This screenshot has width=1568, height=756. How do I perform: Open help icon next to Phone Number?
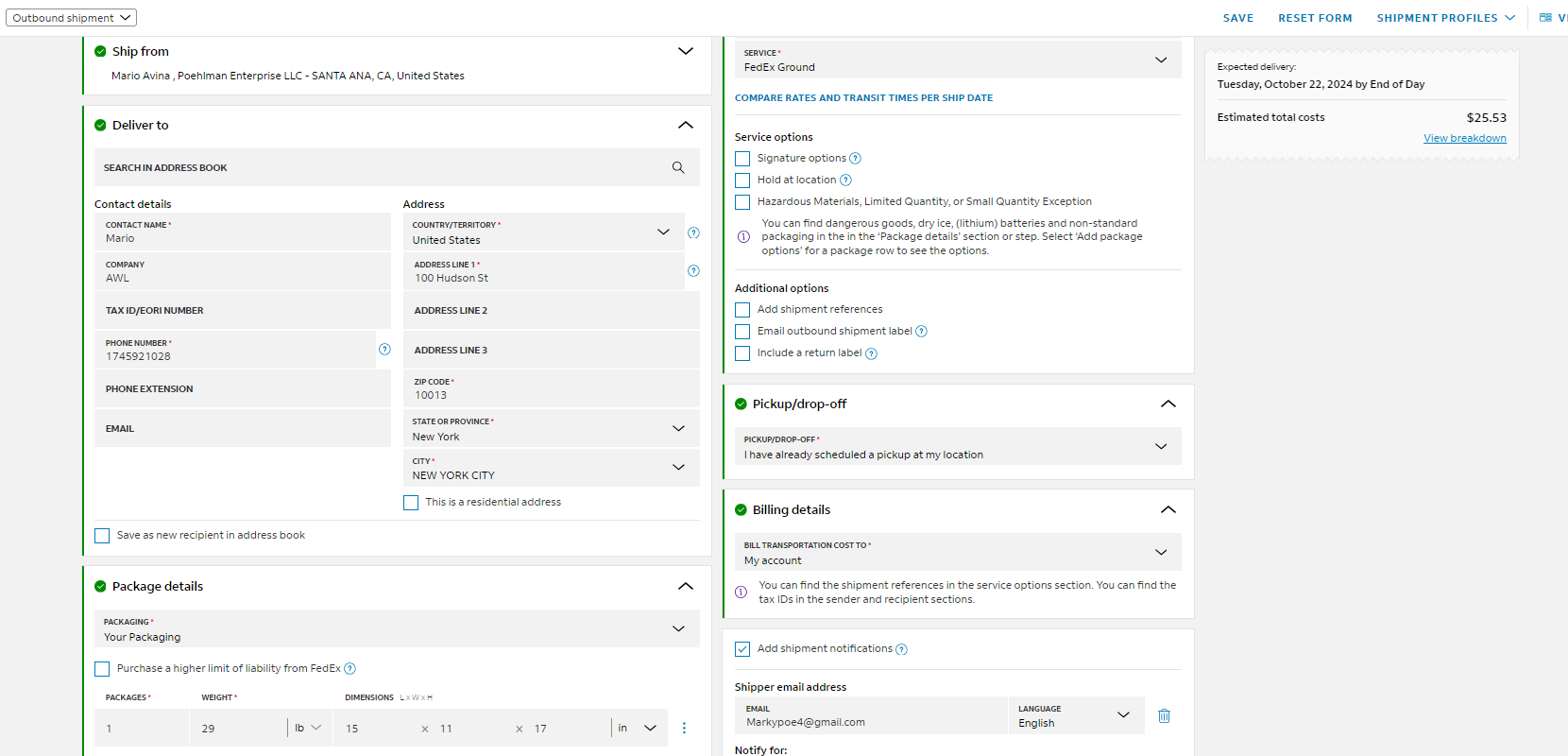click(384, 350)
